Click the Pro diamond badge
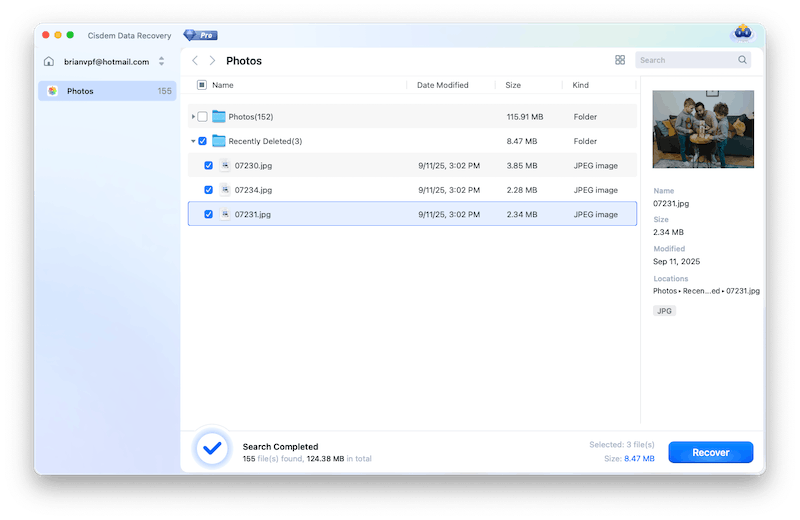Viewport: 800px width, 520px height. 201,35
